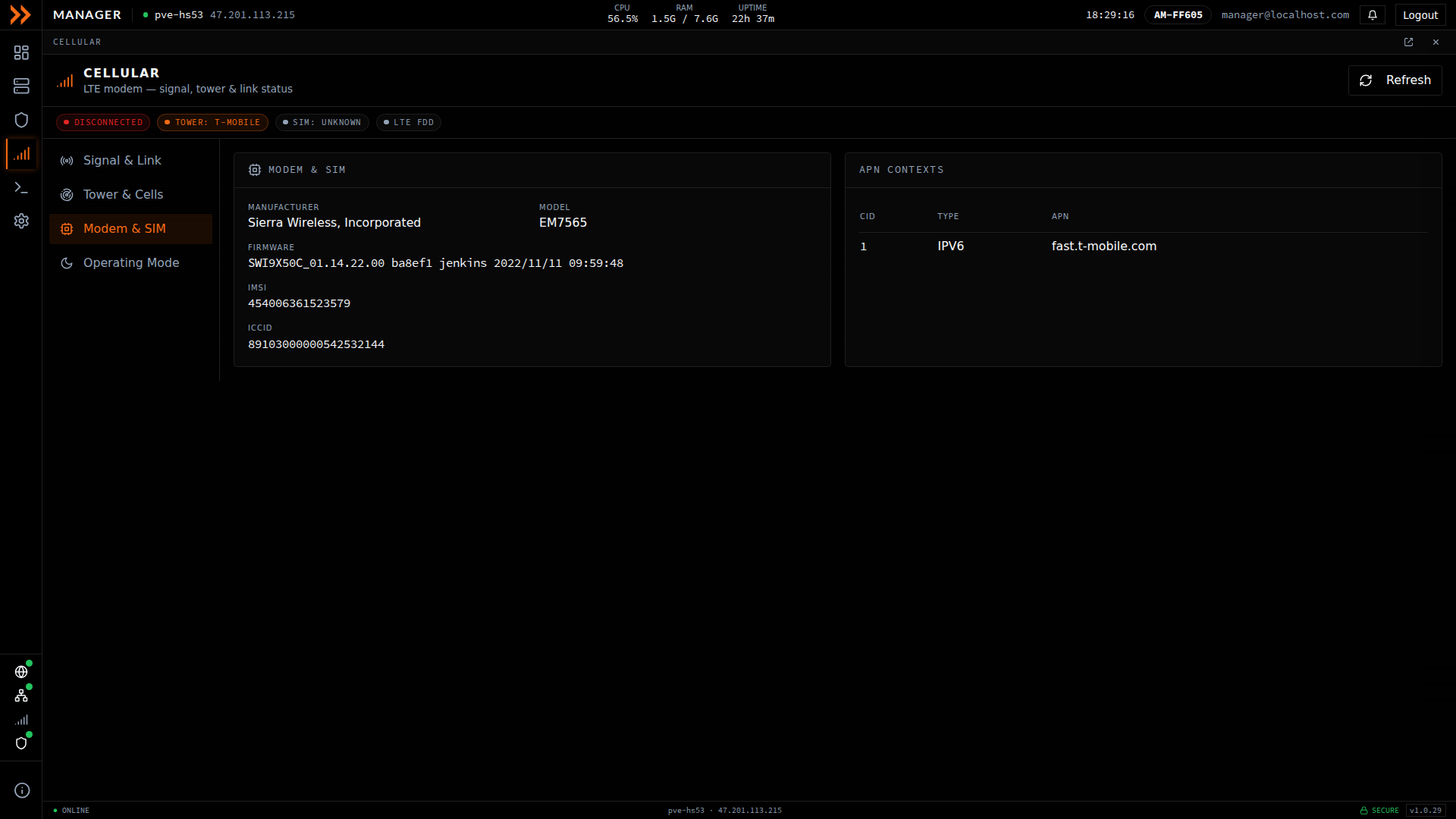Log out using the Logout button
Viewport: 1456px width, 819px height.
pyautogui.click(x=1420, y=15)
